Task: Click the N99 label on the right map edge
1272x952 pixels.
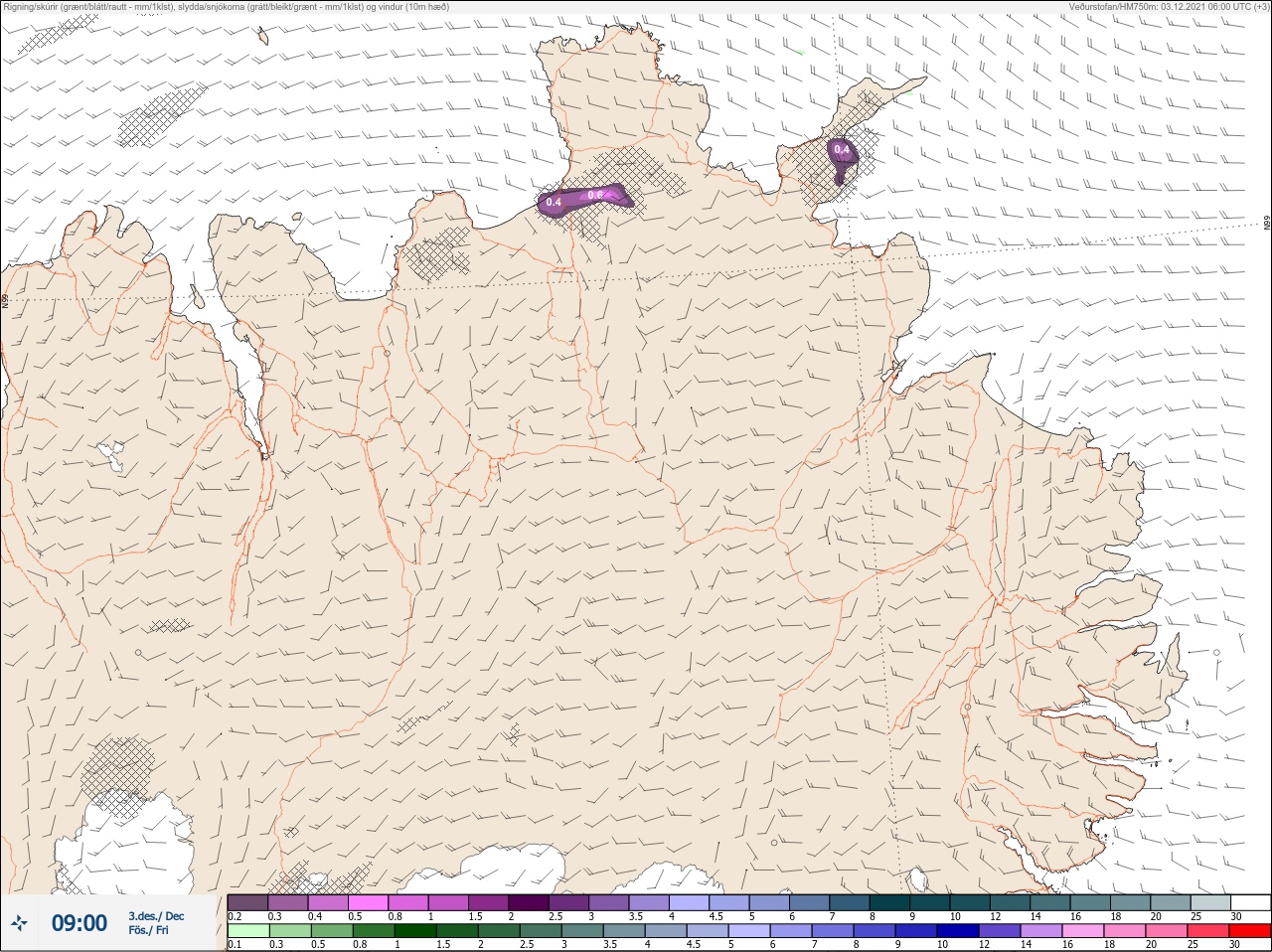Action: [1267, 224]
